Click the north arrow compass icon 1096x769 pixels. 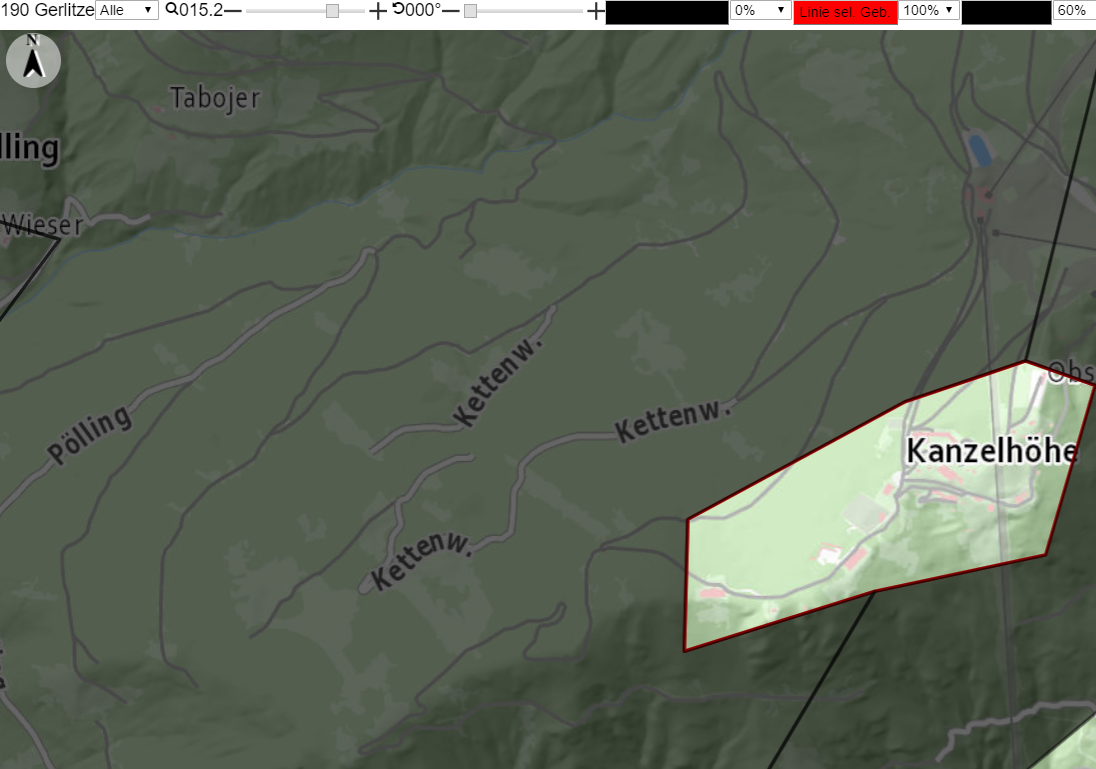tap(33, 60)
